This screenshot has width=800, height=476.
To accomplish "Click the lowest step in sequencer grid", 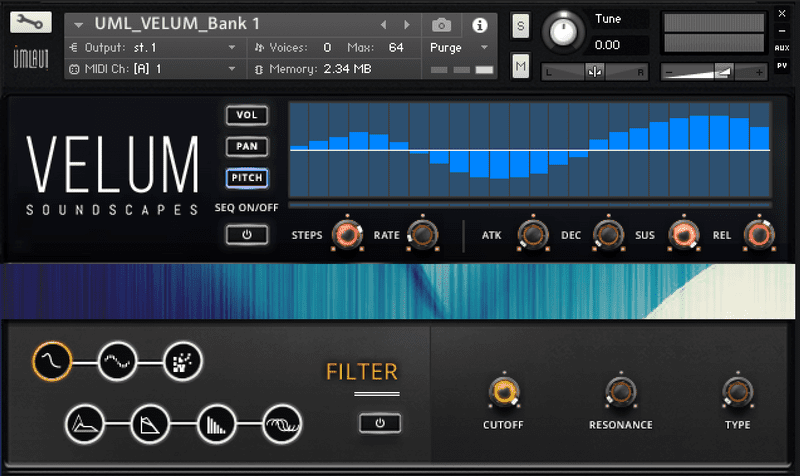I will point(499,164).
